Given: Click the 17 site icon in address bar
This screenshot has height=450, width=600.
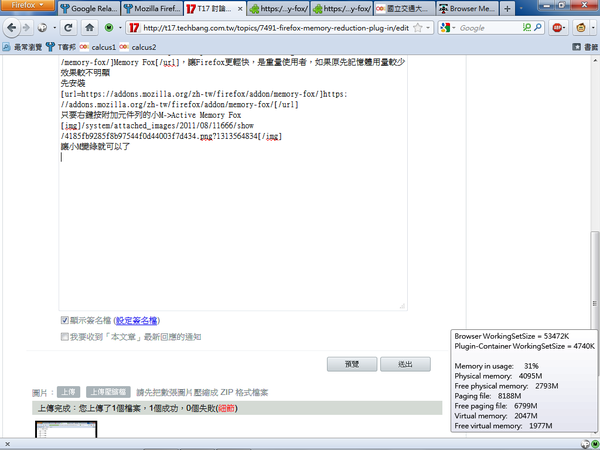Looking at the screenshot, I should point(134,28).
